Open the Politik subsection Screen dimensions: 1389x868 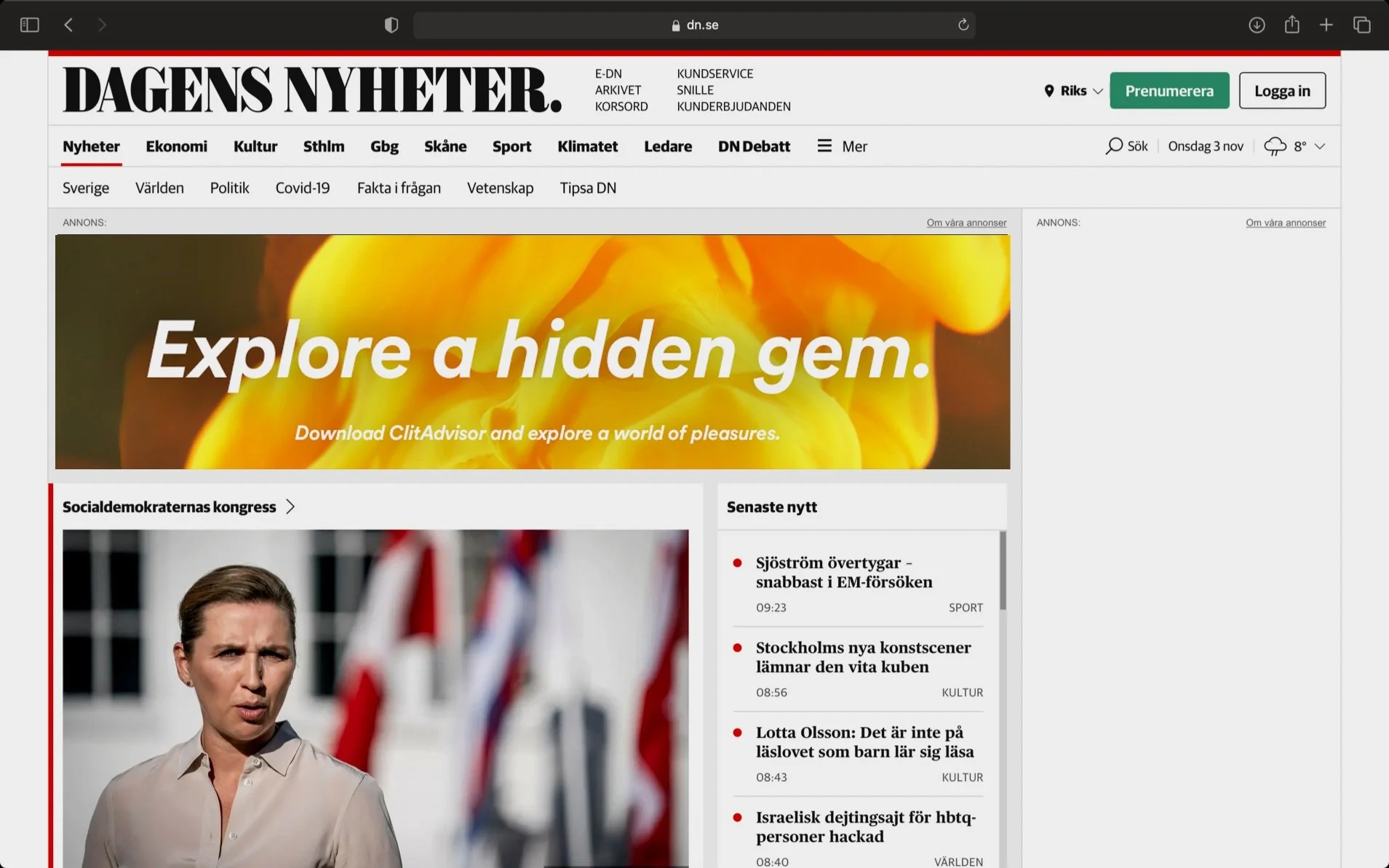coord(229,188)
